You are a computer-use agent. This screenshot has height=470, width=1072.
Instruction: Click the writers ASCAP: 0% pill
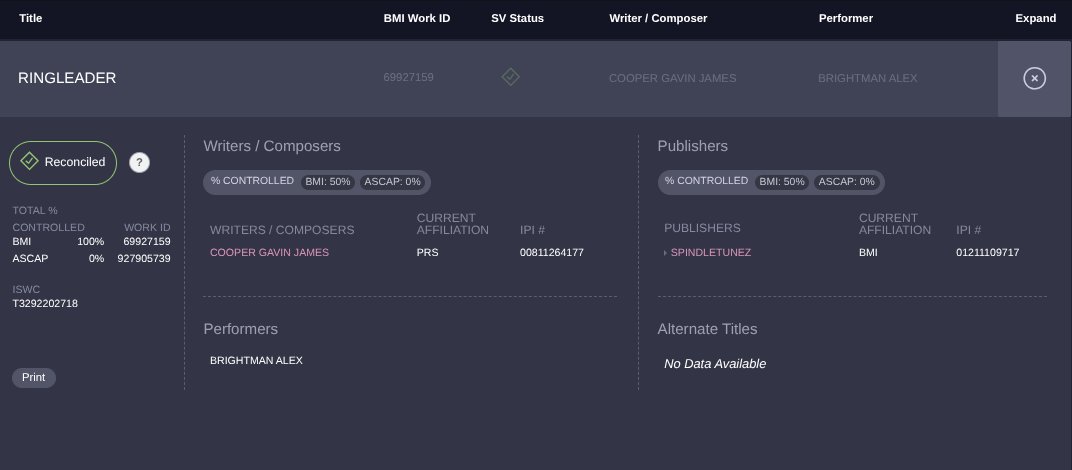pos(392,182)
